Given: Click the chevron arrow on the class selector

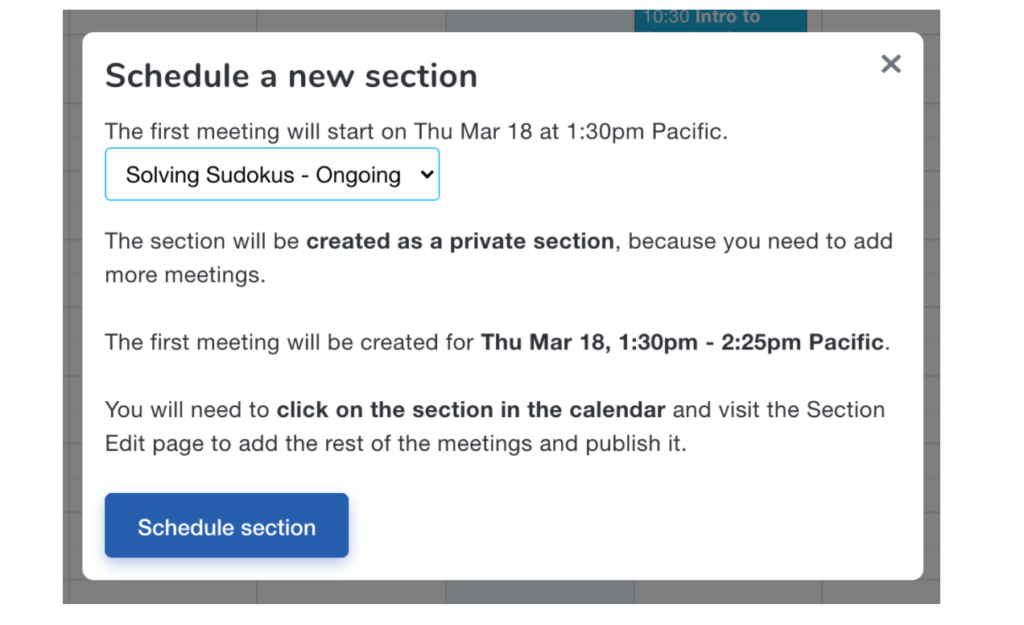Looking at the screenshot, I should (x=426, y=175).
